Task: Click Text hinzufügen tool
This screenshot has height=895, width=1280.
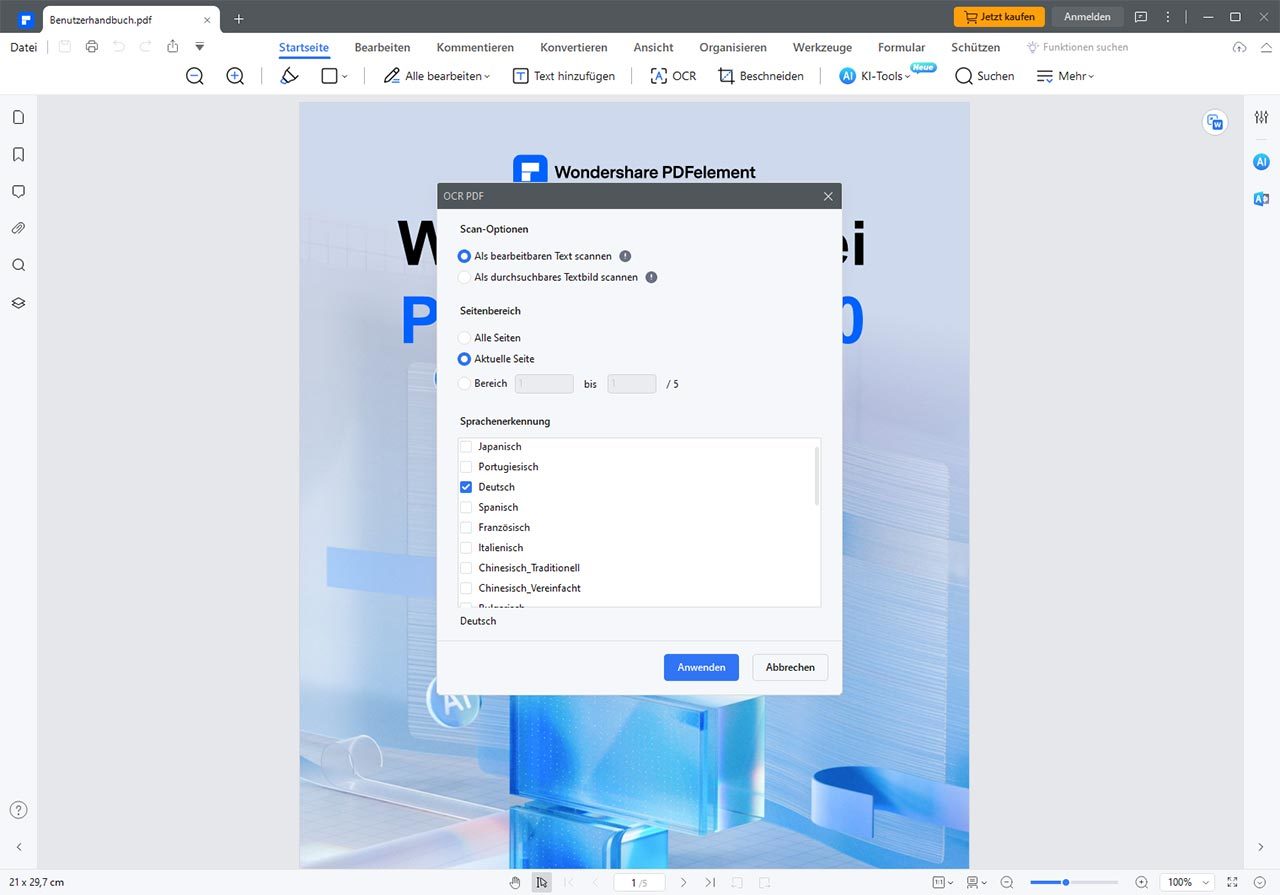Action: (x=564, y=76)
